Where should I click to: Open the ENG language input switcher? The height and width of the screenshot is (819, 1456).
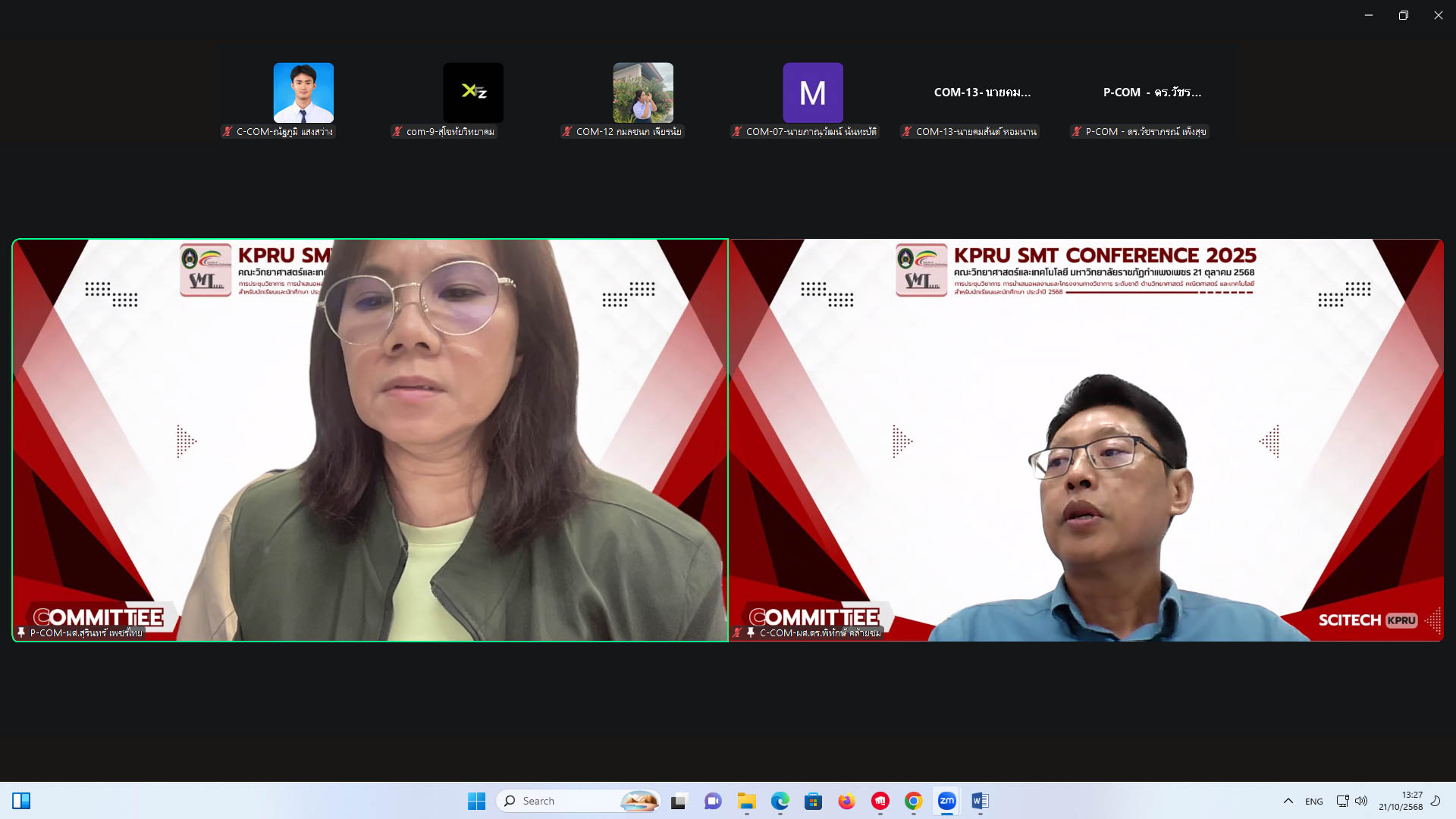[1313, 801]
